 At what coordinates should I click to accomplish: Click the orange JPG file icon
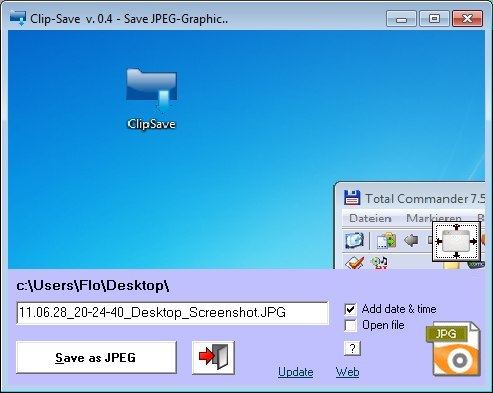(453, 349)
